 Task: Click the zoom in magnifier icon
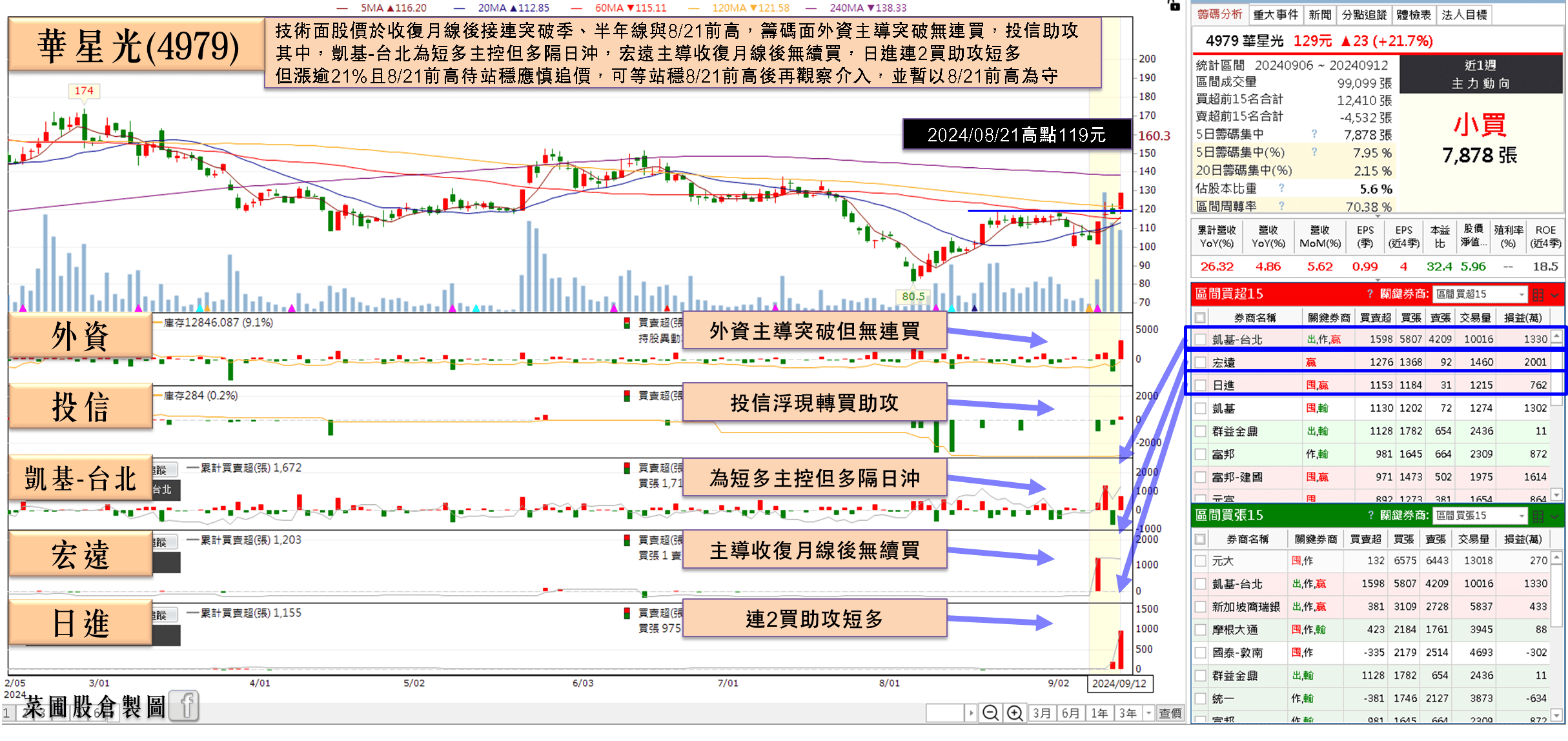click(1014, 713)
